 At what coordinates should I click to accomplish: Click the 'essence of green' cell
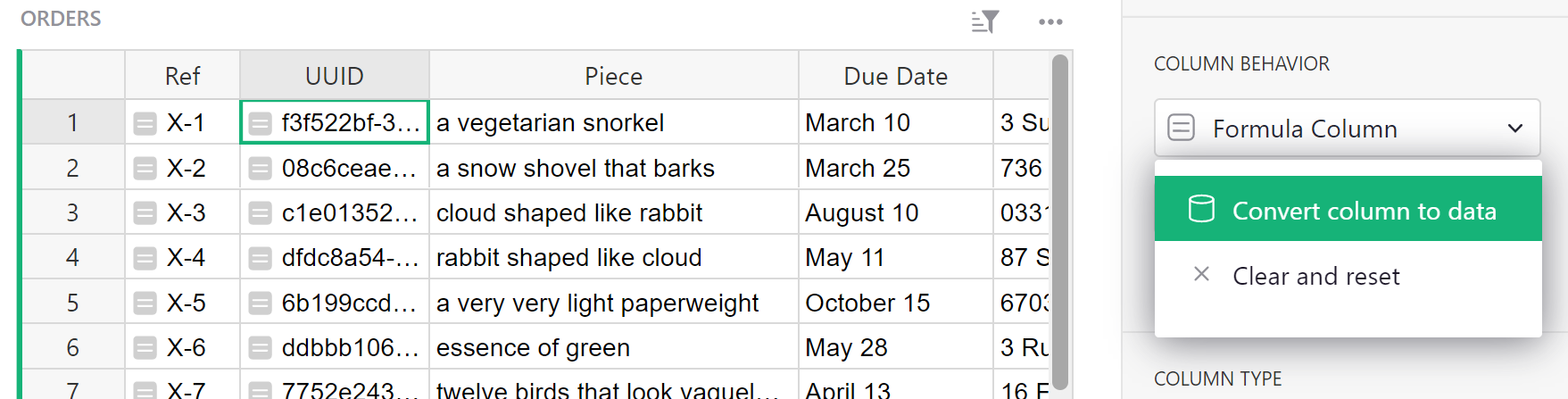[534, 347]
